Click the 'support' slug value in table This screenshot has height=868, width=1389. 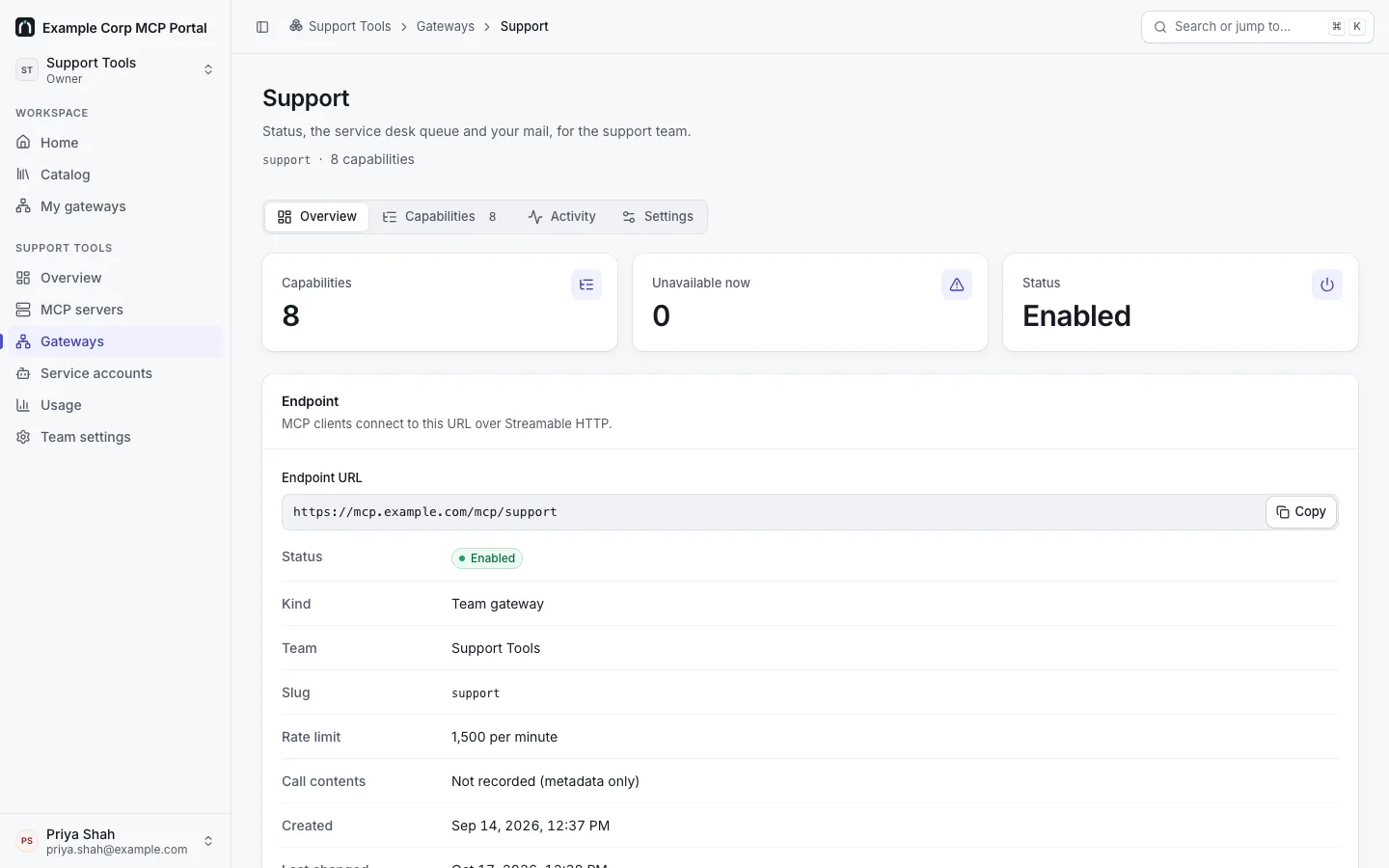[x=476, y=693]
